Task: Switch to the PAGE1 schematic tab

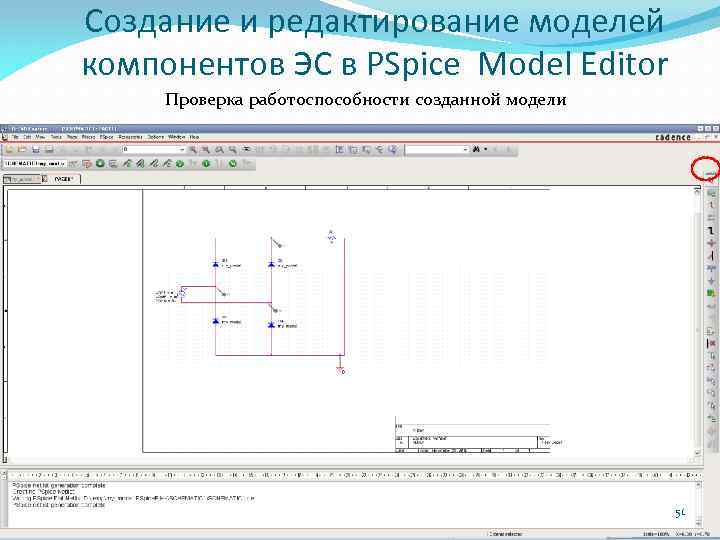Action: [x=64, y=179]
